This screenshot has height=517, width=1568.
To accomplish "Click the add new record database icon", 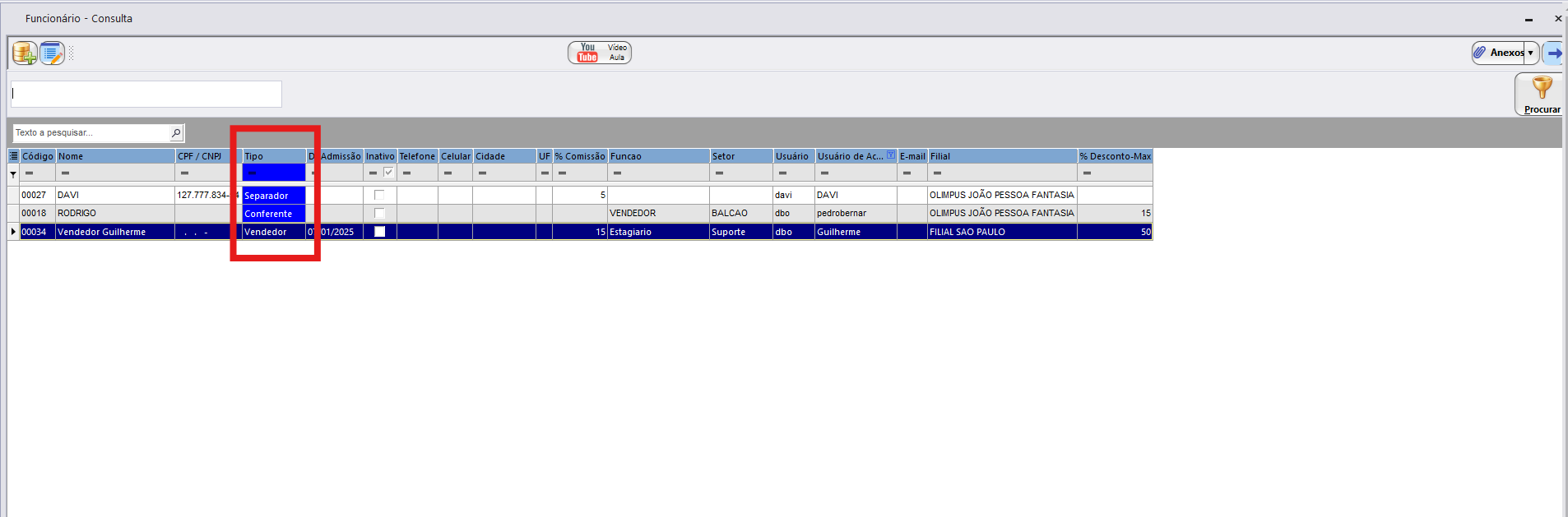I will coord(24,53).
